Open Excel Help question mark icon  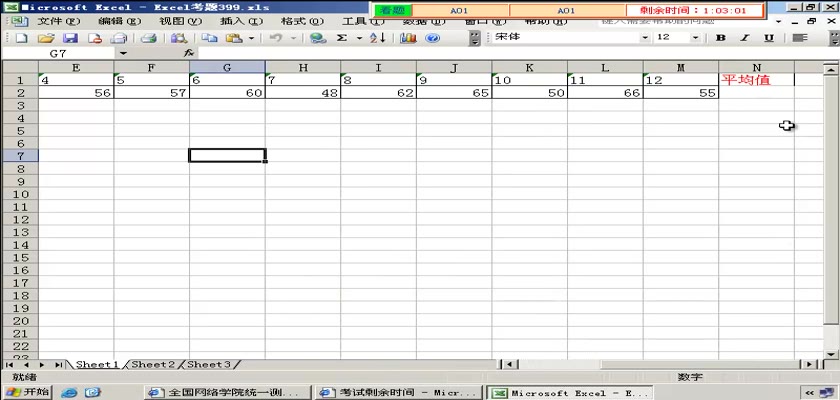[432, 38]
